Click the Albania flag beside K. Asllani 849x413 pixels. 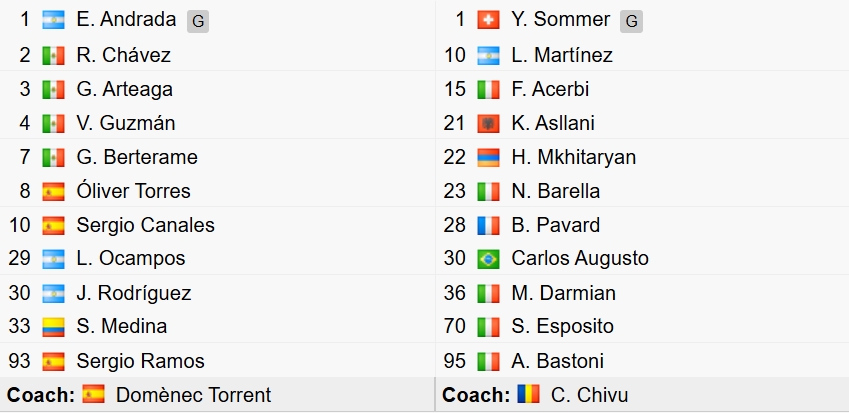tap(488, 123)
